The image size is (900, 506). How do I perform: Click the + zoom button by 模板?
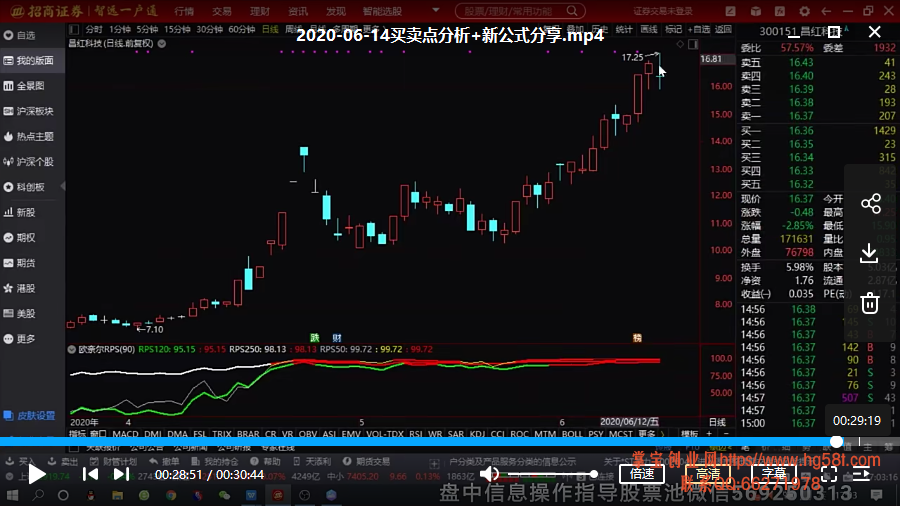[709, 434]
